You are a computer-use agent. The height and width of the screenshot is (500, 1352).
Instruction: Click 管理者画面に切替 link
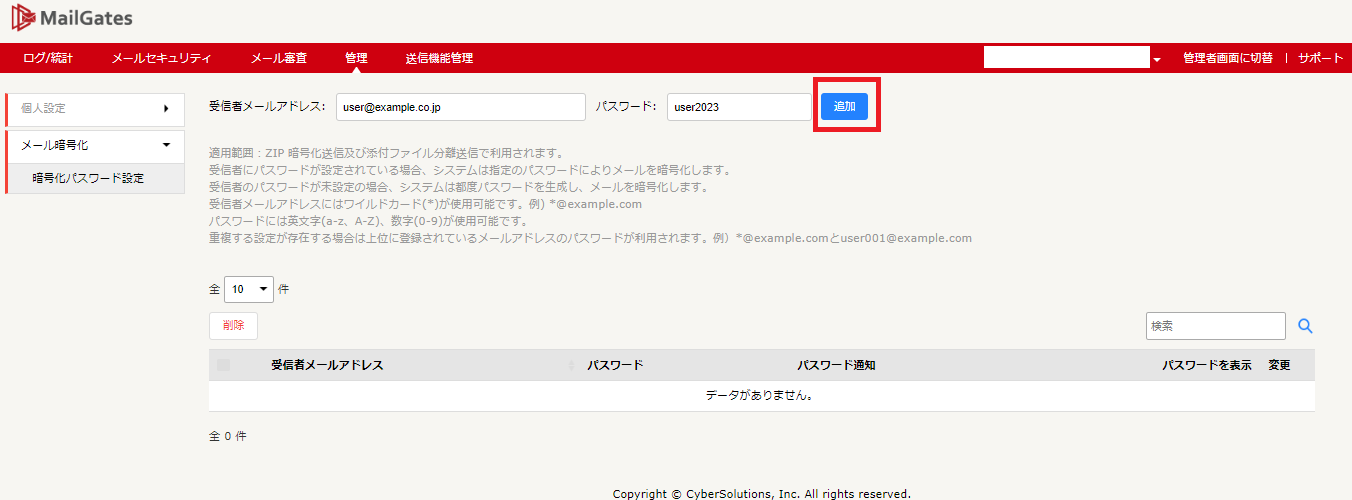coord(1227,58)
